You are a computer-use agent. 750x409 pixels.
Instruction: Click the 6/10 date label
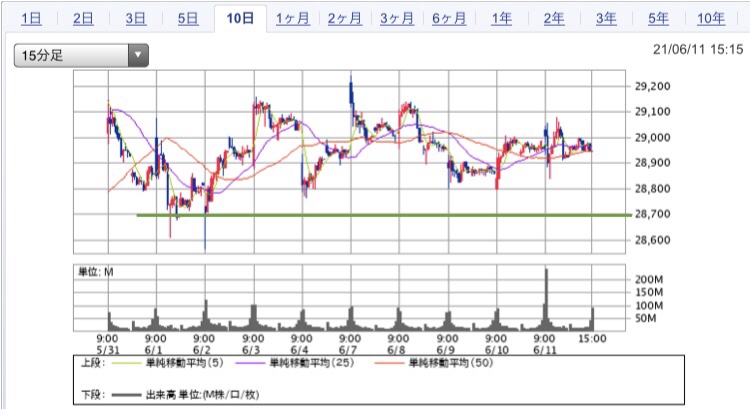pyautogui.click(x=497, y=350)
